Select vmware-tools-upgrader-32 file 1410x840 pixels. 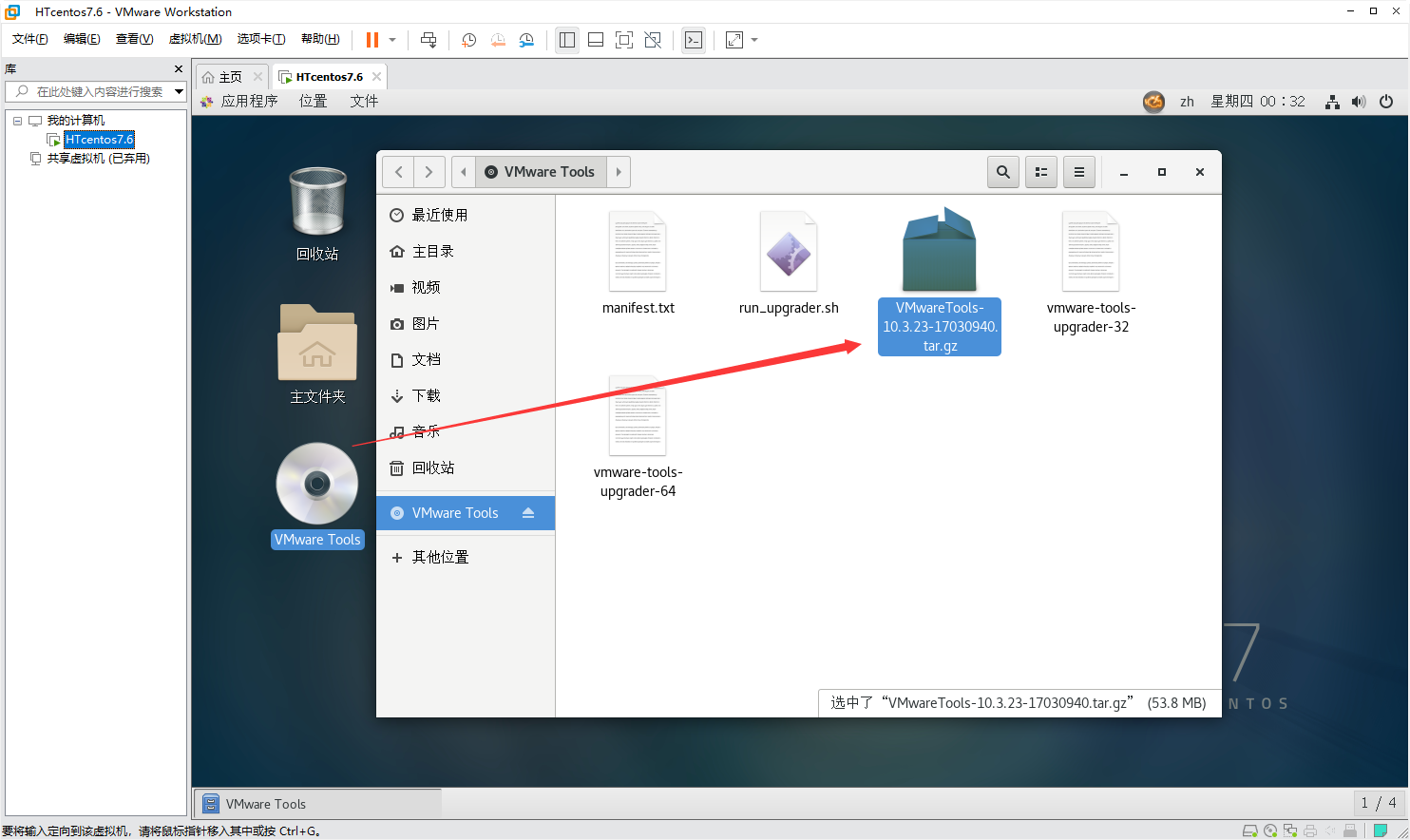tap(1091, 273)
